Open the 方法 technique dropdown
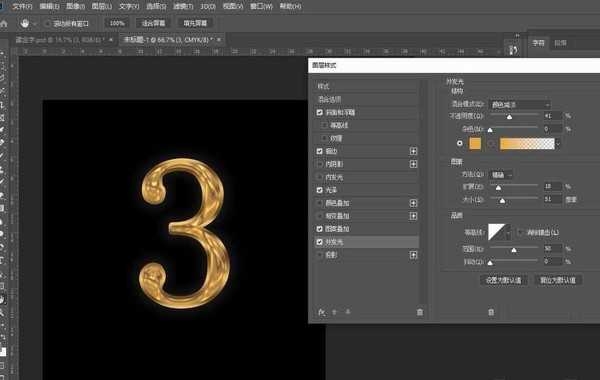 tap(501, 175)
